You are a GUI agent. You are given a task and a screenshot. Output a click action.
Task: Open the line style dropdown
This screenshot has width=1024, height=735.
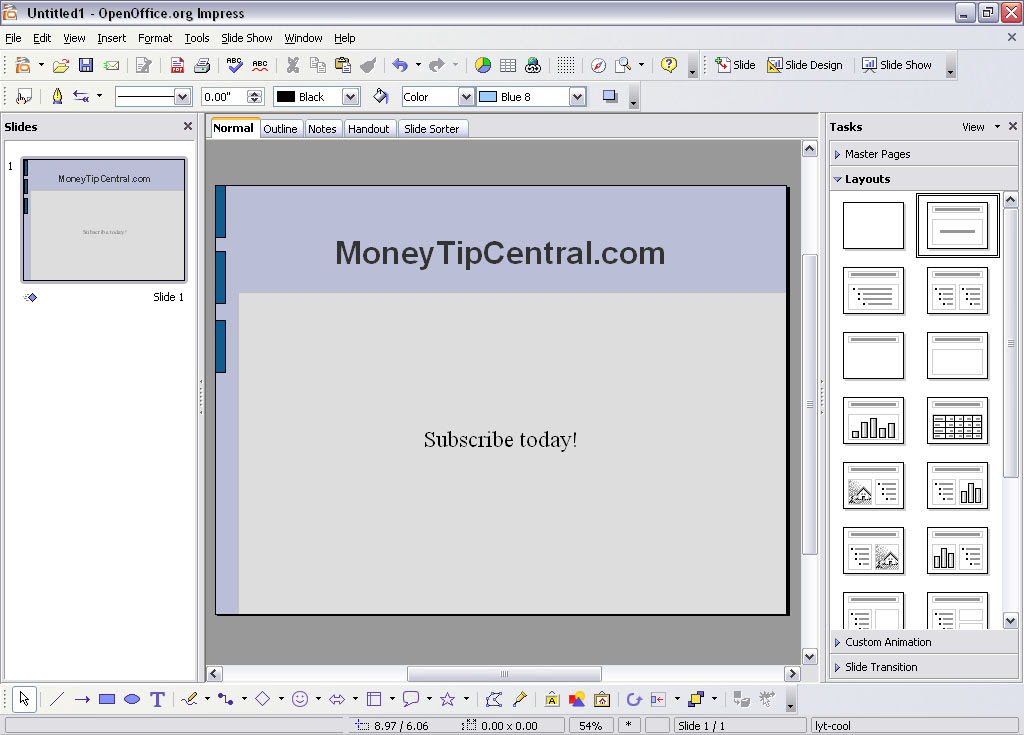pos(182,97)
